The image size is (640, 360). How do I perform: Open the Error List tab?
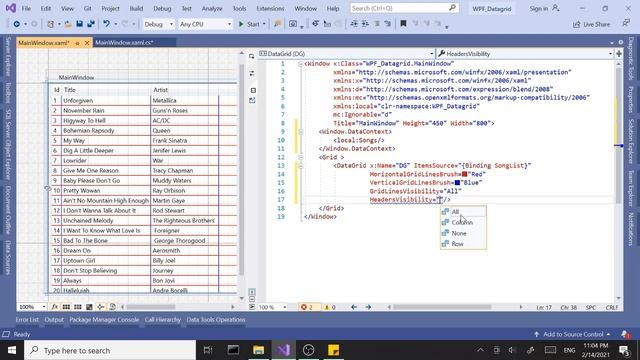click(x=27, y=320)
